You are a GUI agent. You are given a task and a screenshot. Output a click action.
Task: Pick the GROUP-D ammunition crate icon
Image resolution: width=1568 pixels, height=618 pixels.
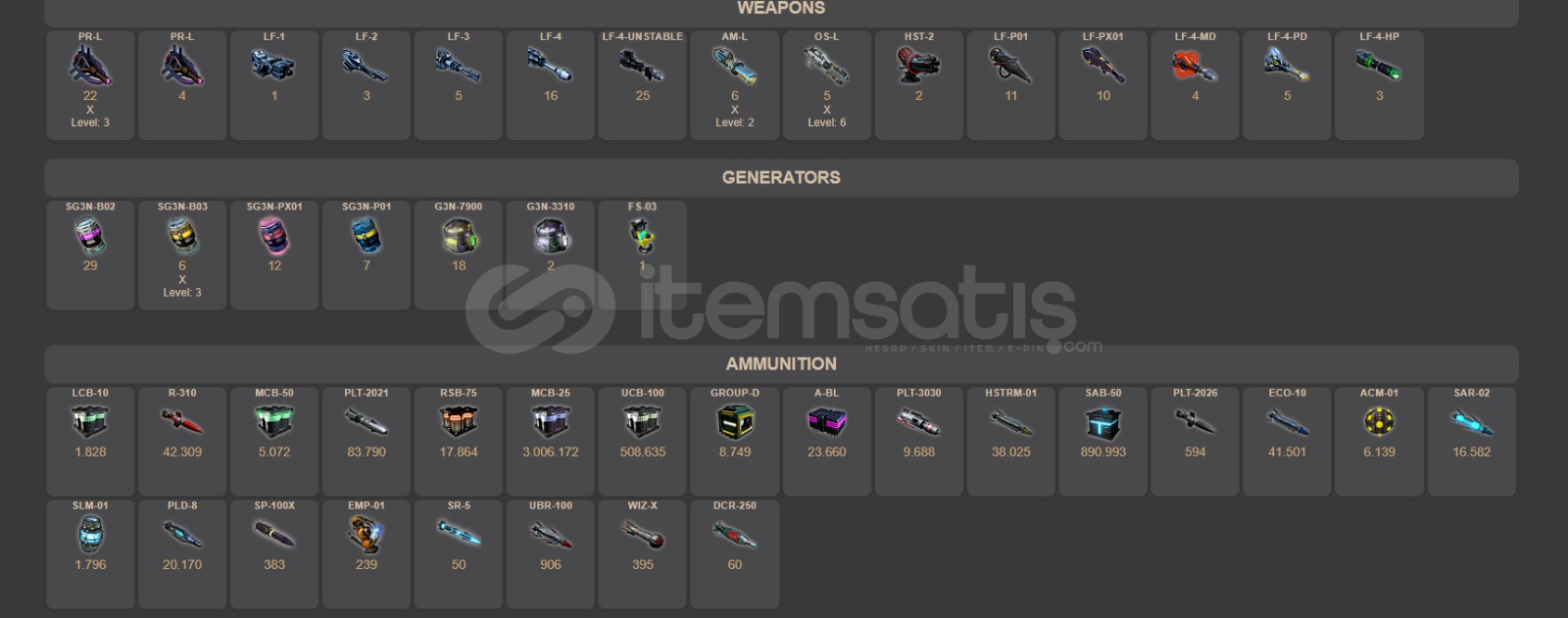click(735, 422)
